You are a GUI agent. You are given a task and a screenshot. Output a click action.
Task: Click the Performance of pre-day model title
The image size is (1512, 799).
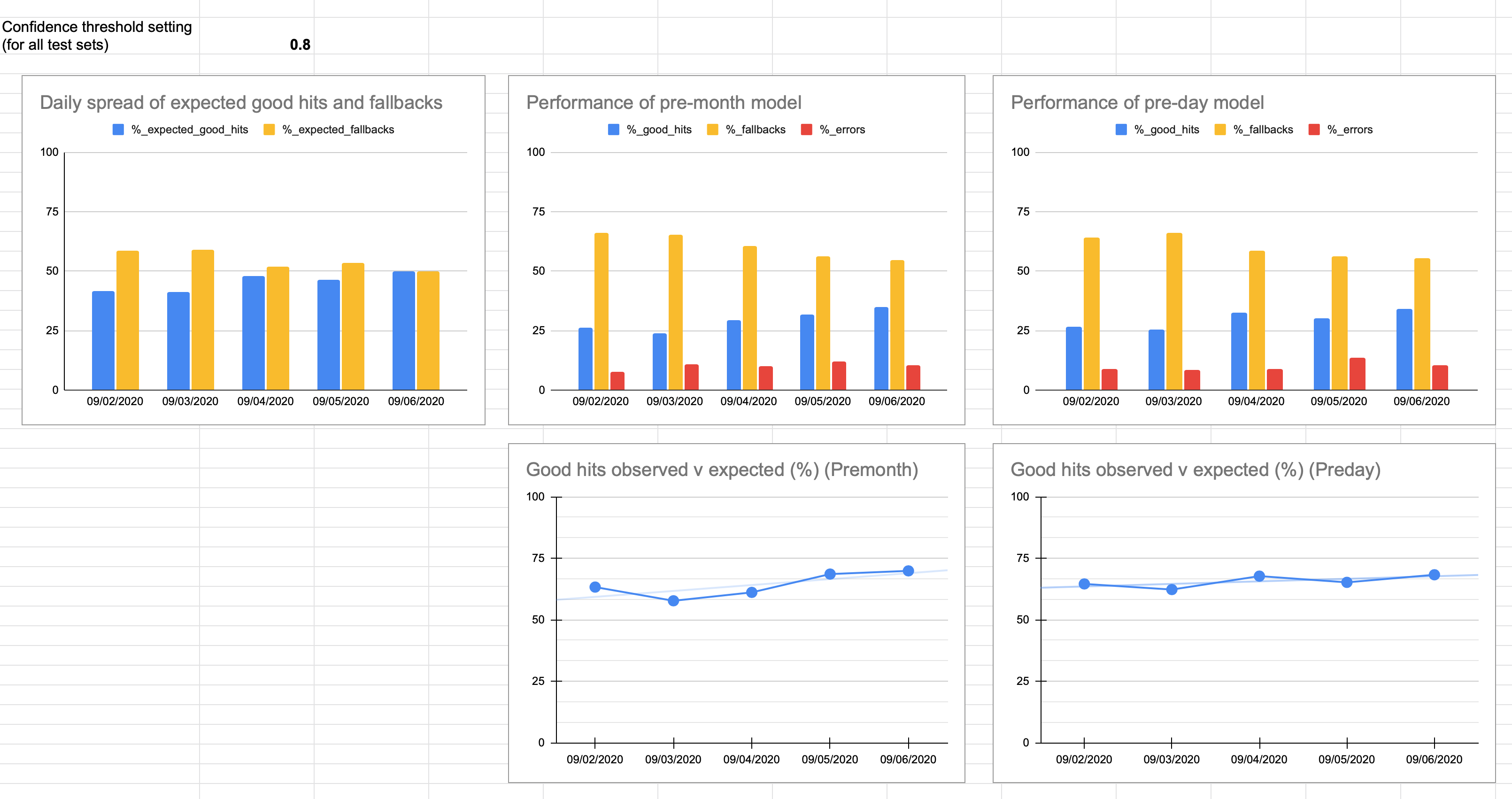(1137, 103)
